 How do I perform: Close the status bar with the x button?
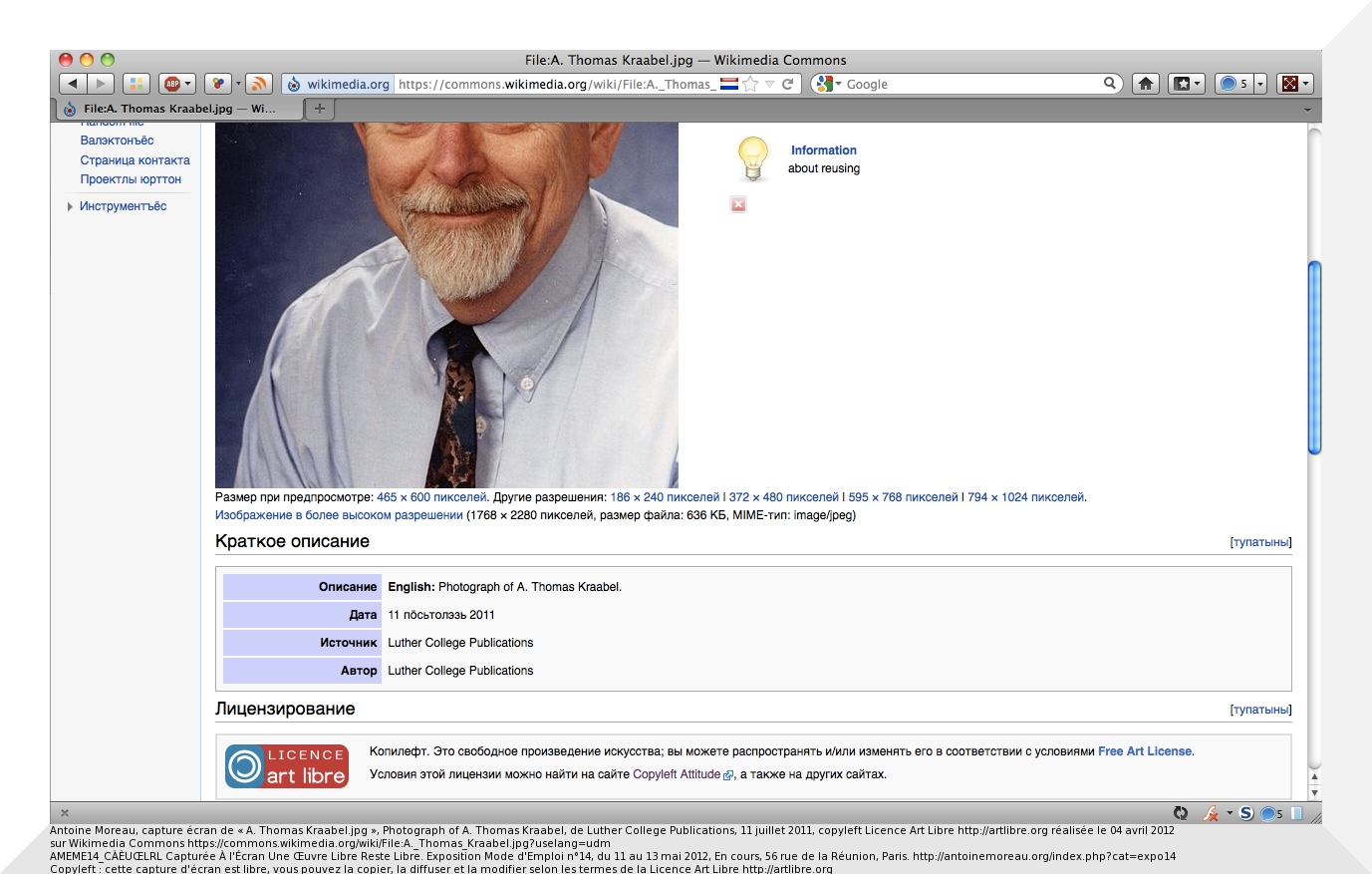tap(65, 813)
